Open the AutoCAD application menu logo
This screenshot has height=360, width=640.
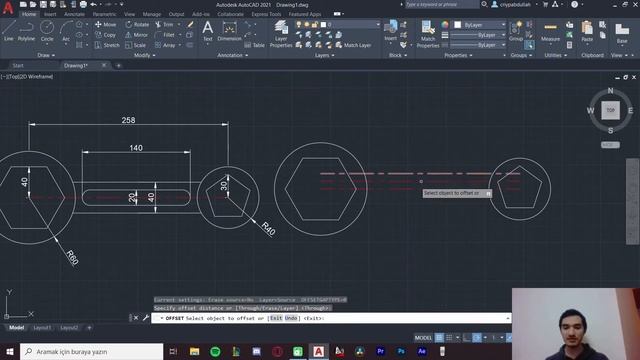(8, 8)
